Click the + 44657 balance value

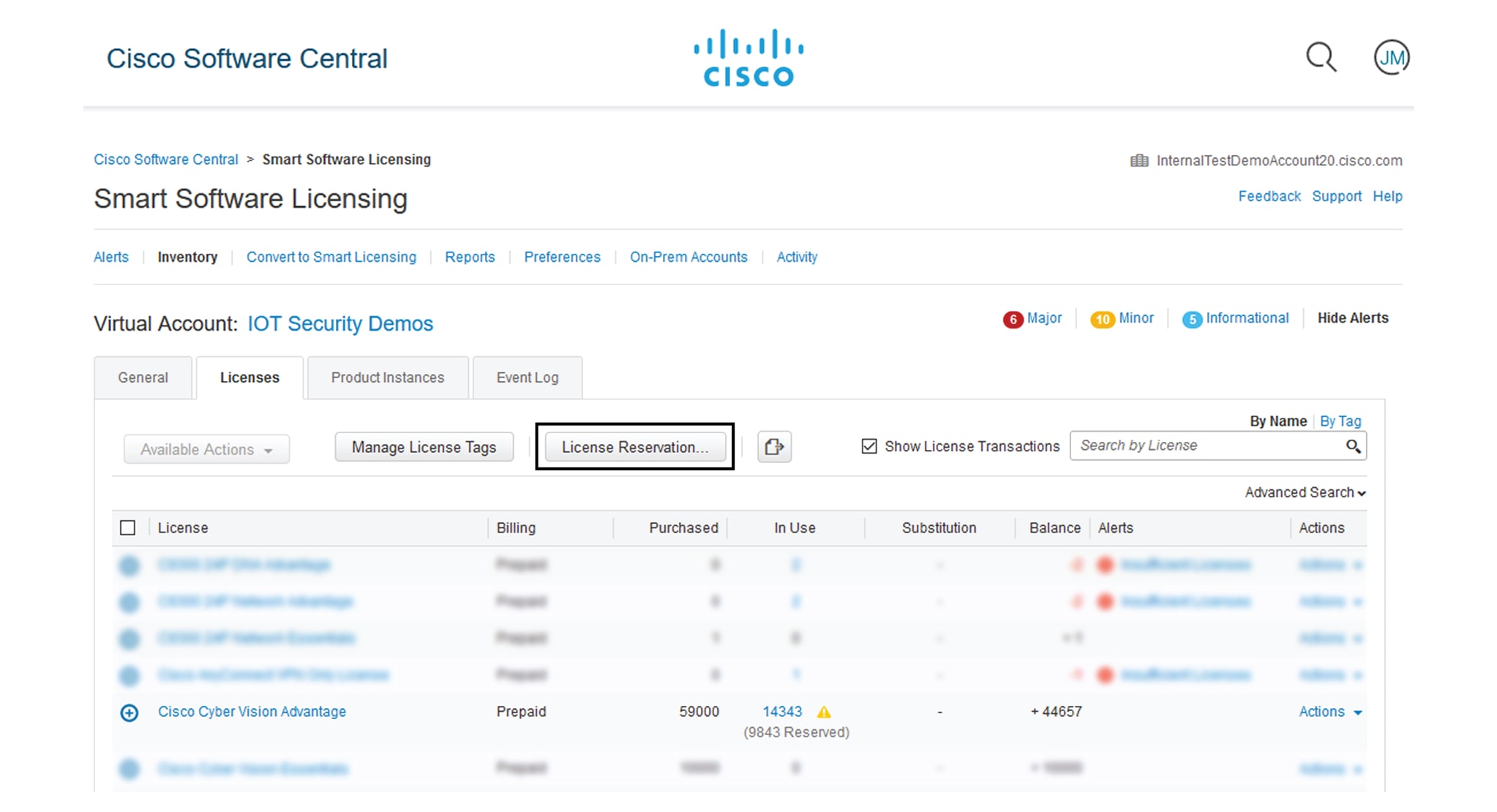(1056, 712)
